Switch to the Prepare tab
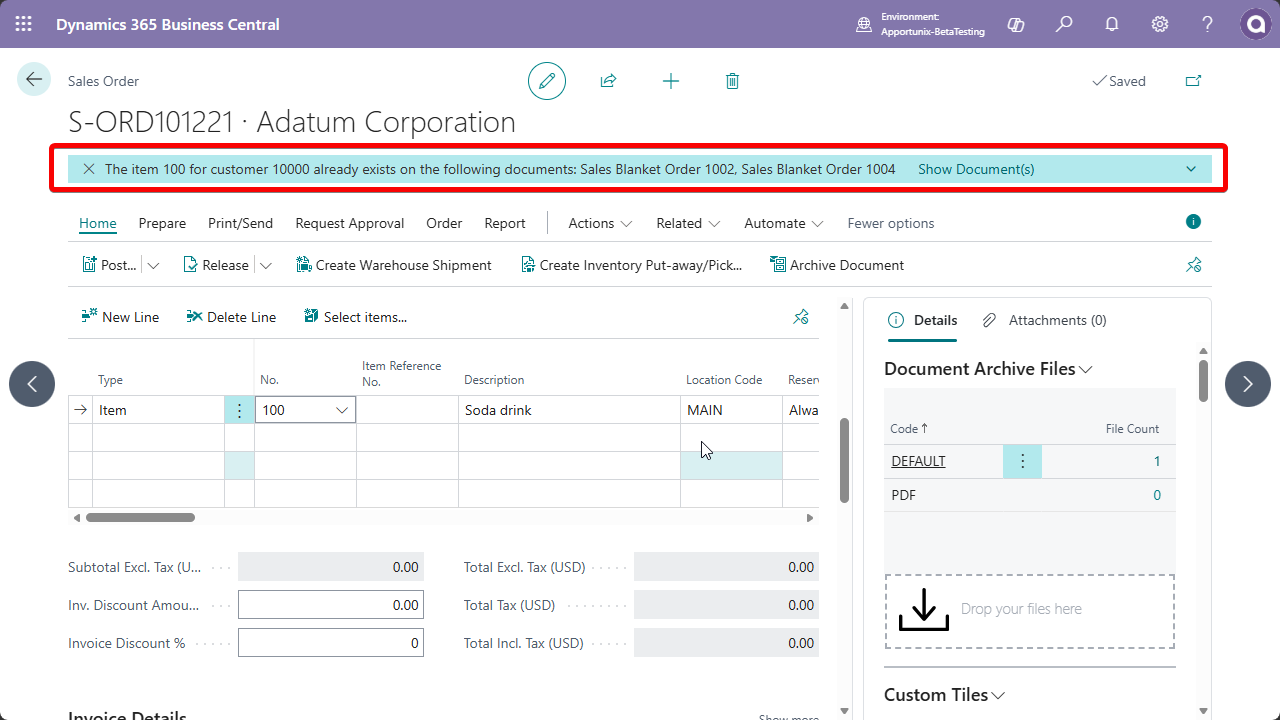 point(162,223)
